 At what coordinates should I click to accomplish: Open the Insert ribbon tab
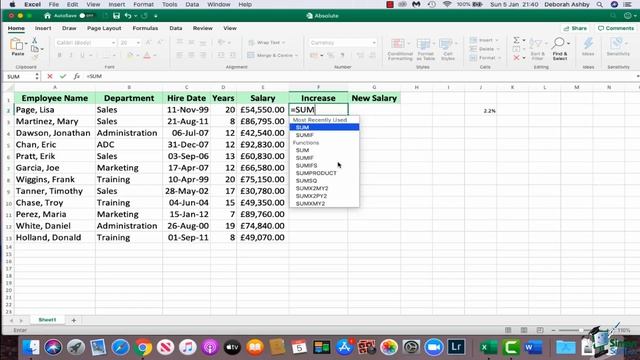coord(43,28)
